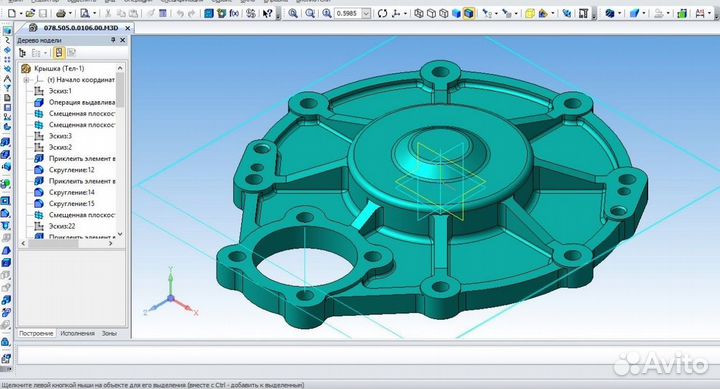This screenshot has height=389, width=720.
Task: Switch to hidden lines removed display
Action: (431, 13)
